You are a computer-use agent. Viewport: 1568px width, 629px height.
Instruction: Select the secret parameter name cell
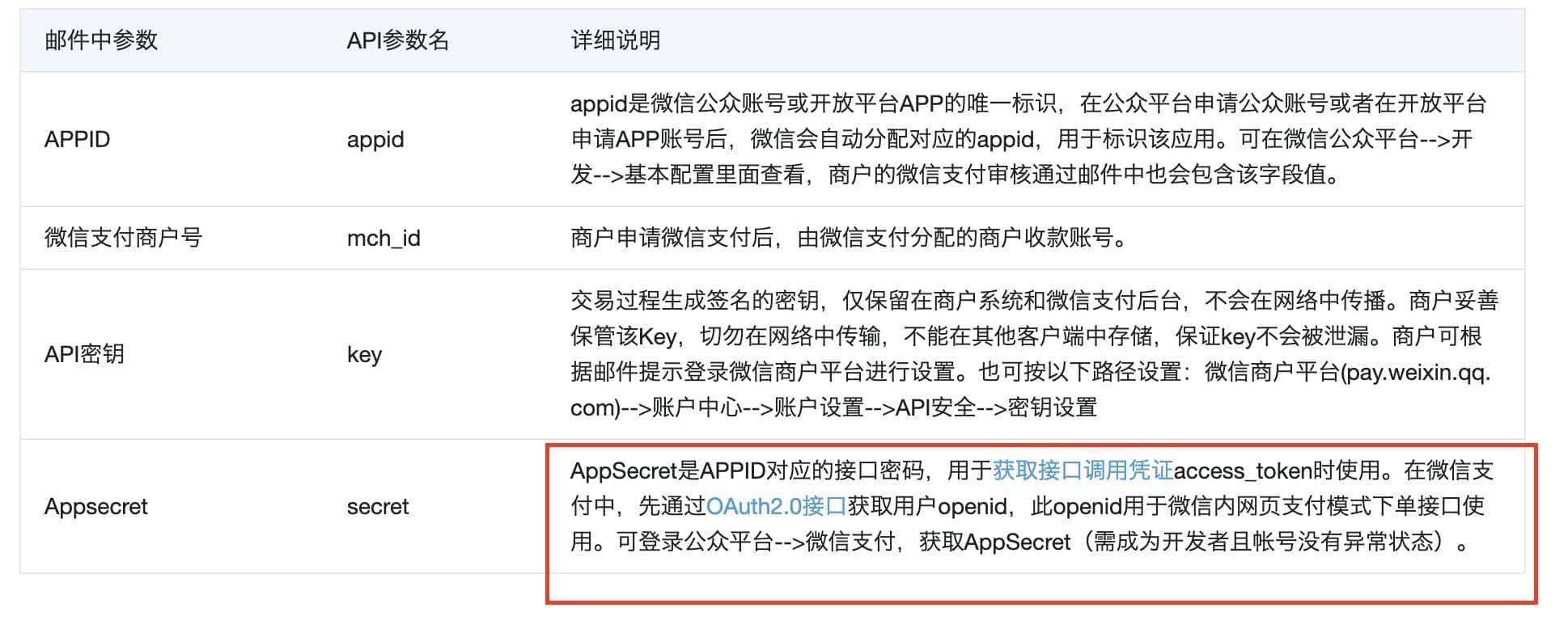(378, 507)
